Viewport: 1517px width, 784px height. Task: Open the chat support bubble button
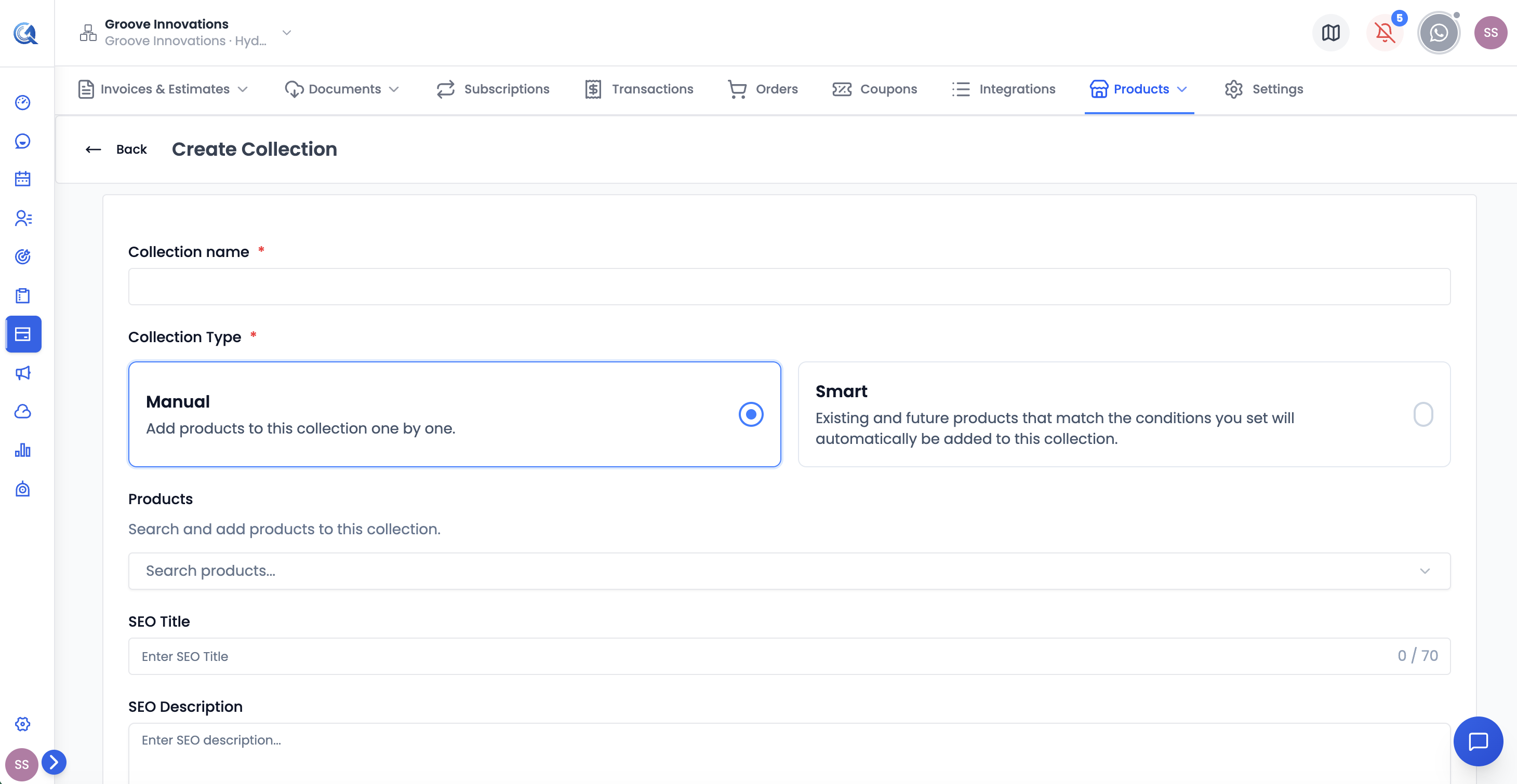click(1478, 741)
